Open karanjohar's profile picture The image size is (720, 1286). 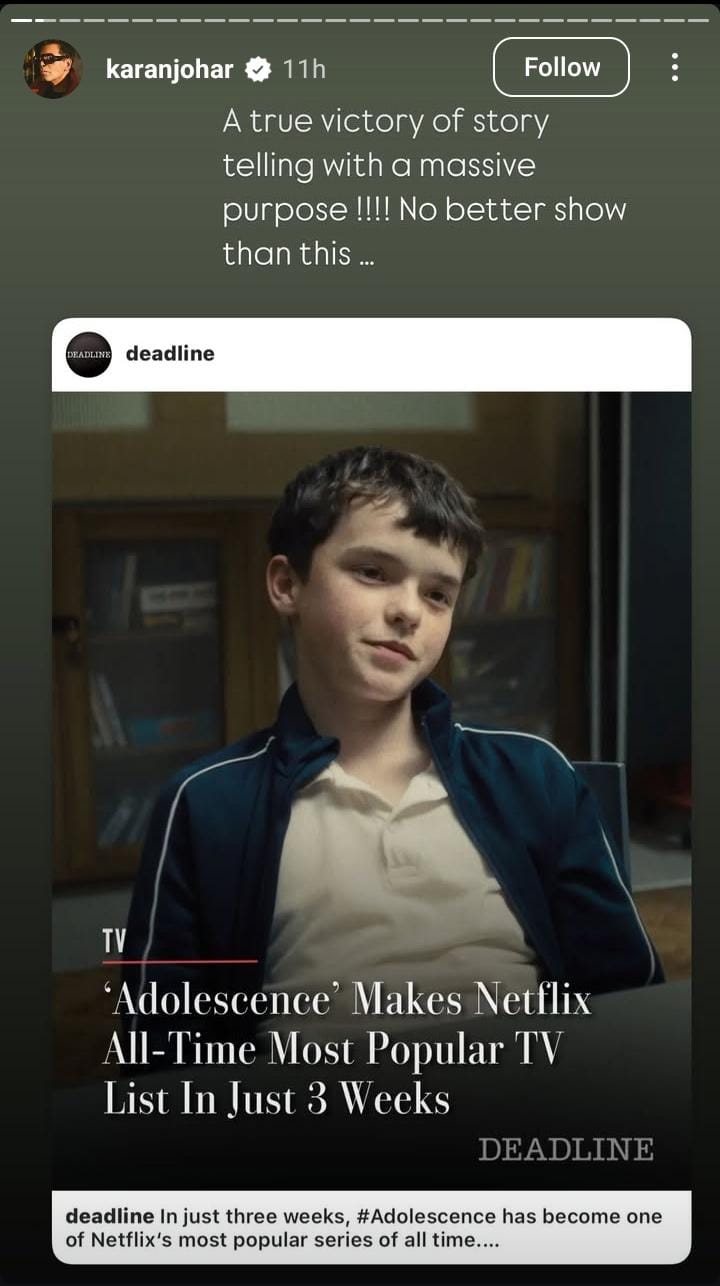(x=52, y=69)
